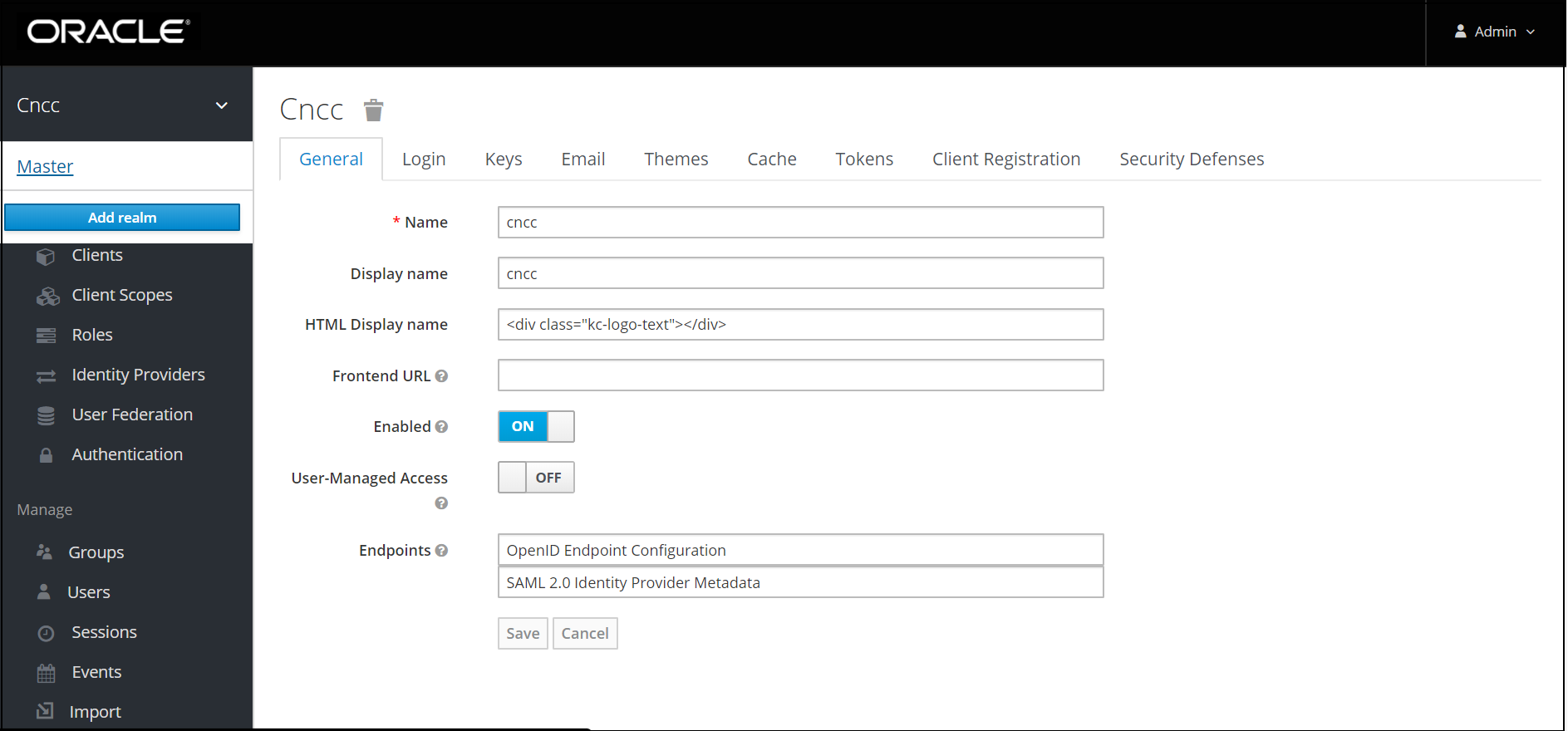
Task: Turn on User-Managed Access switch
Action: (536, 478)
